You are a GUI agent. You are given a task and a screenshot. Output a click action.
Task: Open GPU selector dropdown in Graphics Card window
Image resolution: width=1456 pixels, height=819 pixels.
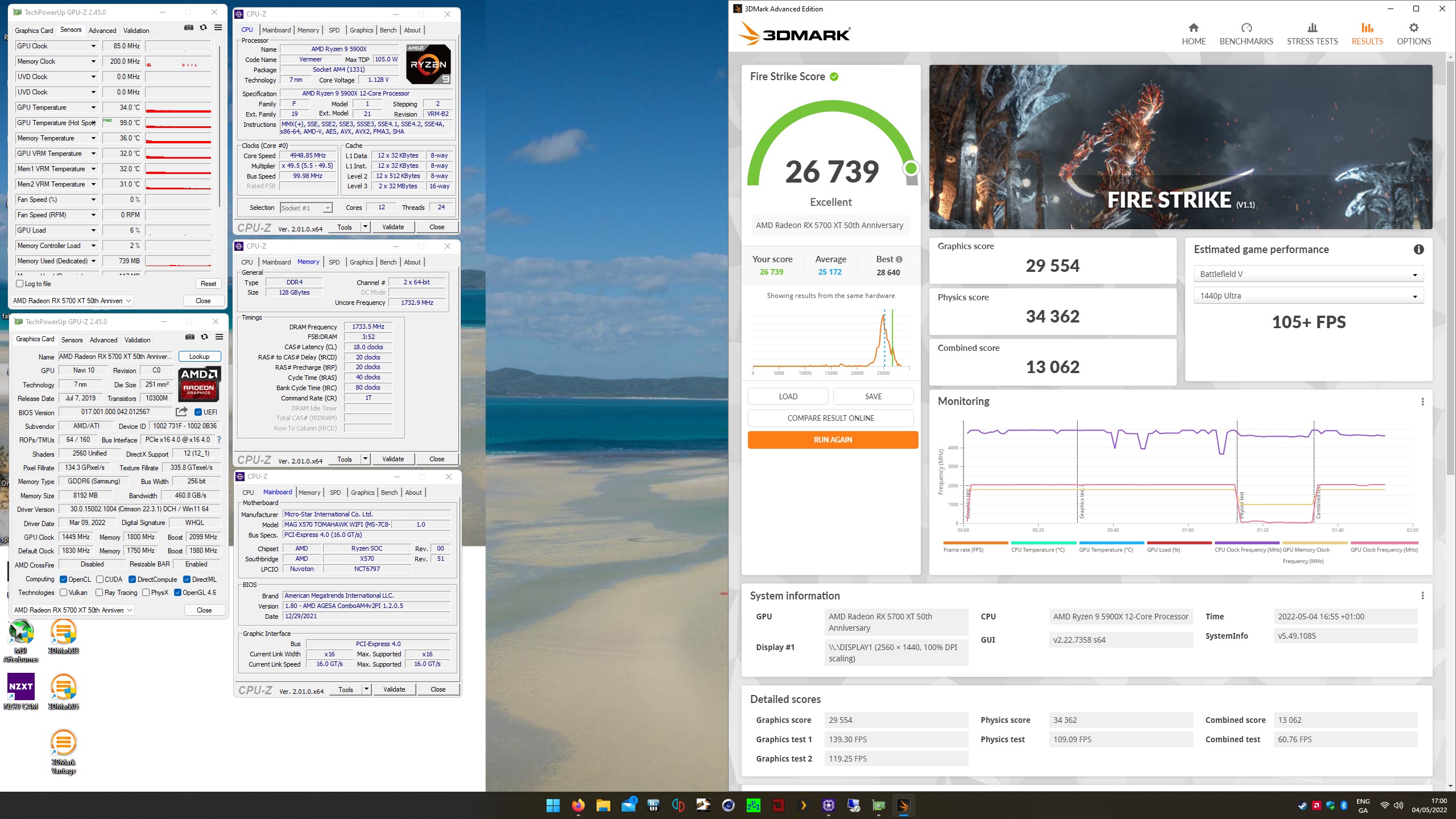(73, 610)
